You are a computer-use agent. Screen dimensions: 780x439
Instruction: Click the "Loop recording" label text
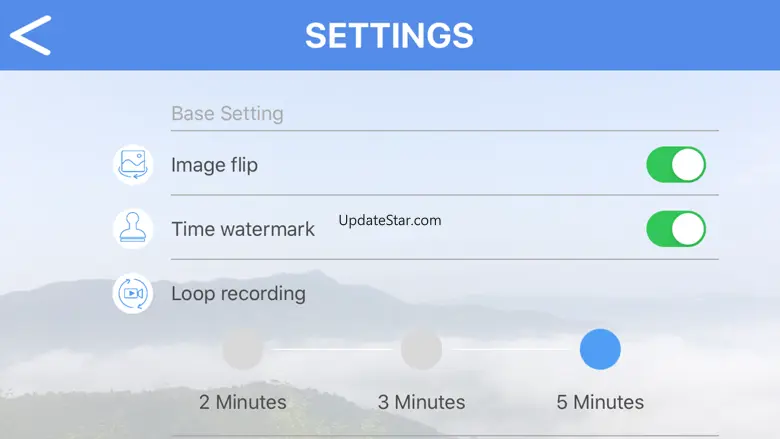[238, 294]
